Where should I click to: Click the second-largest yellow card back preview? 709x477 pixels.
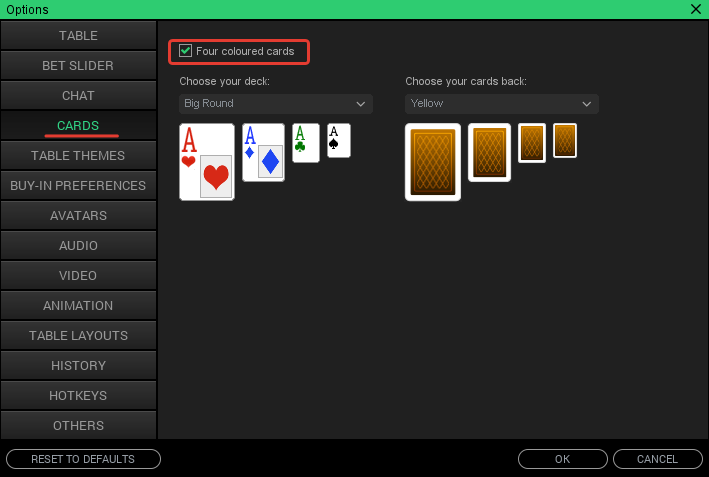click(x=489, y=152)
